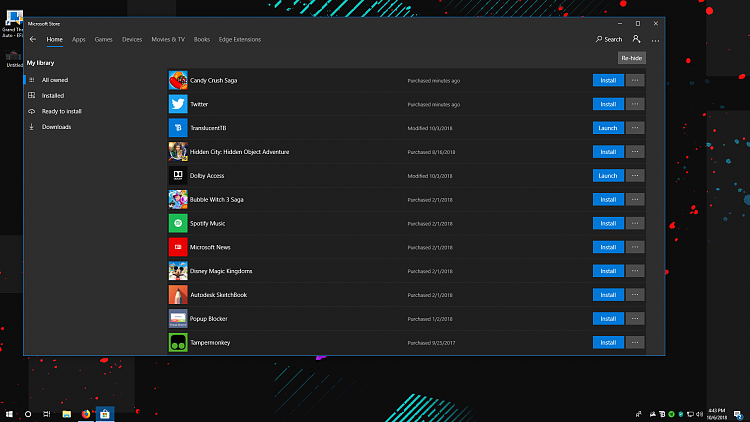The image size is (750, 422).
Task: Select the Installed library filter
Action: (53, 96)
